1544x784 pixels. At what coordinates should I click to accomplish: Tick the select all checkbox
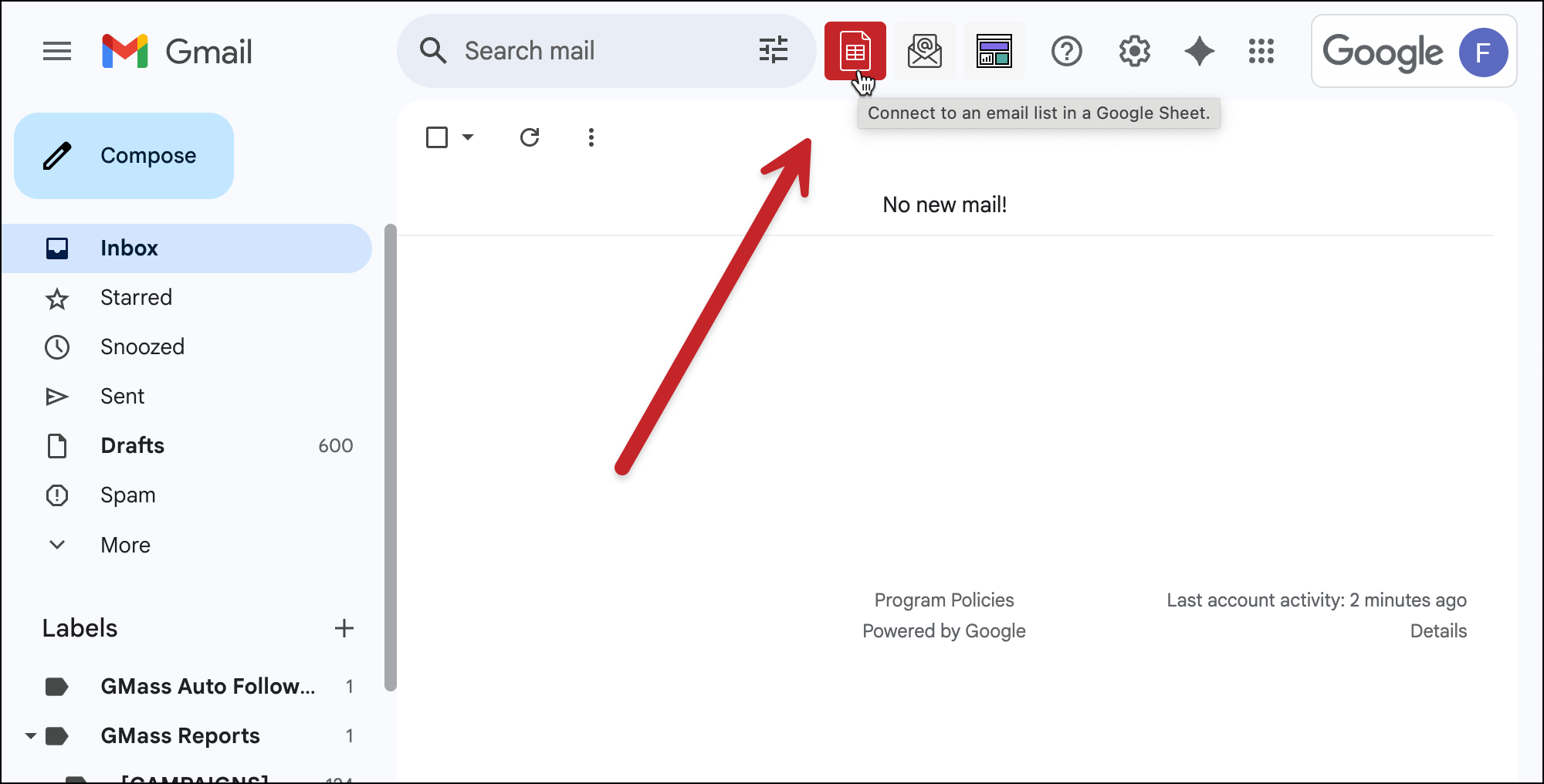coord(437,137)
